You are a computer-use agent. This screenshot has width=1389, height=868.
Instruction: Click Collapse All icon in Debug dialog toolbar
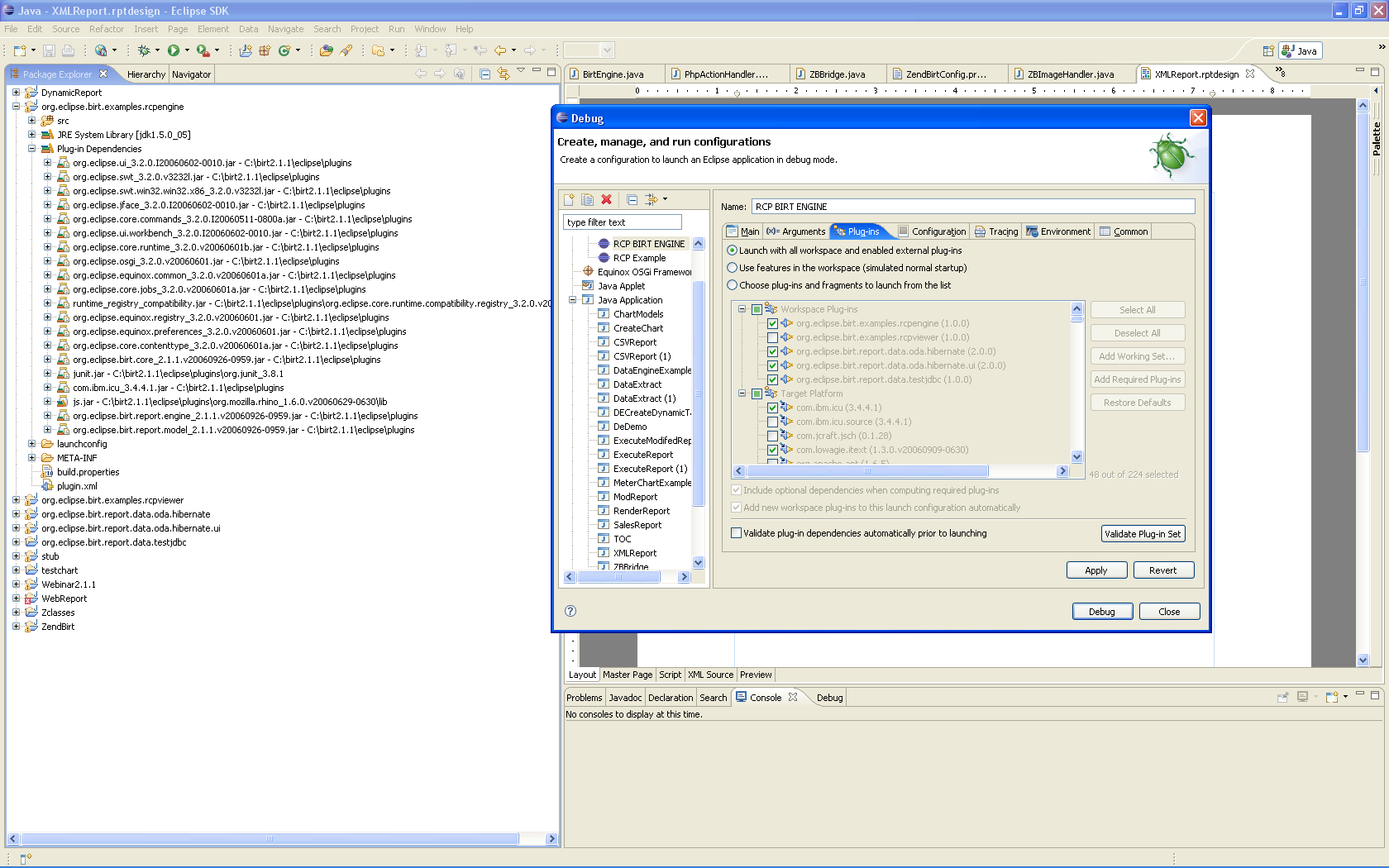click(632, 199)
